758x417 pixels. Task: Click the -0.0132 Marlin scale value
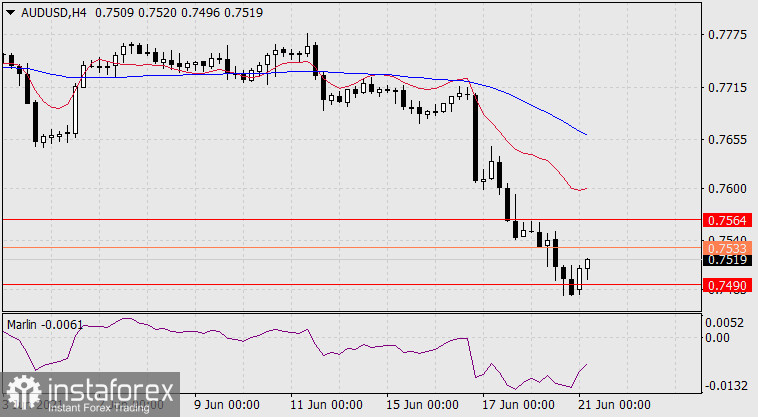[724, 386]
